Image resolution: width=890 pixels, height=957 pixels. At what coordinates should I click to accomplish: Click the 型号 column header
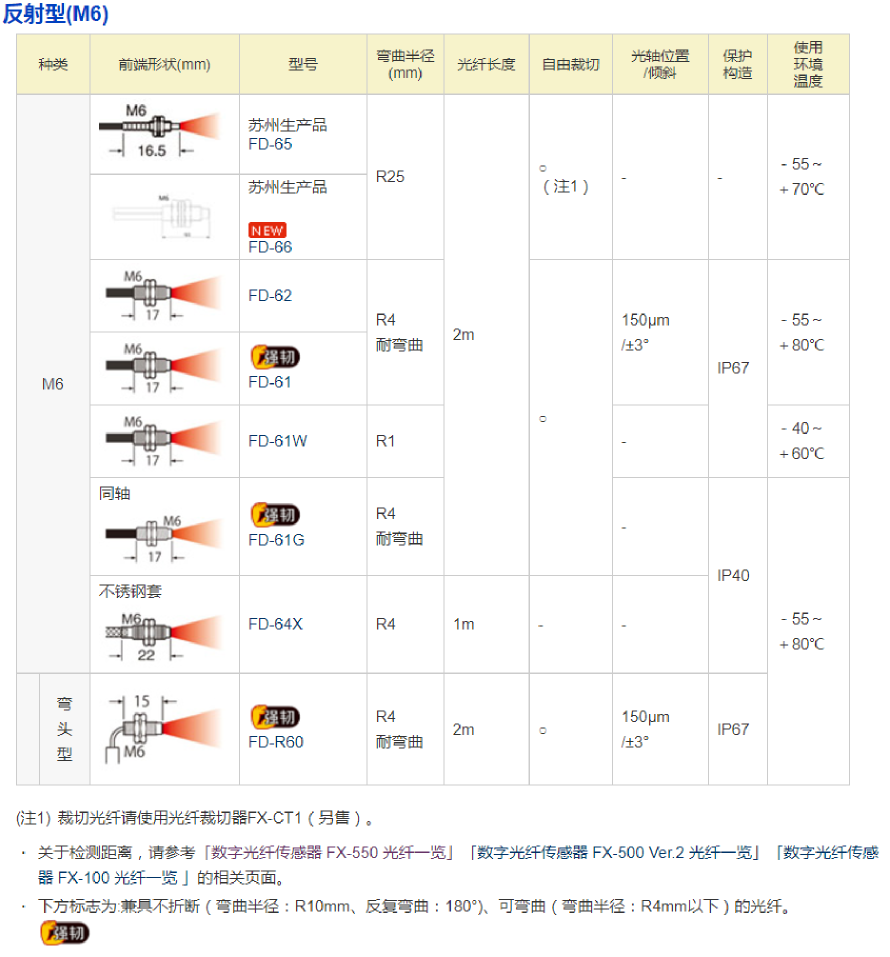tap(303, 64)
